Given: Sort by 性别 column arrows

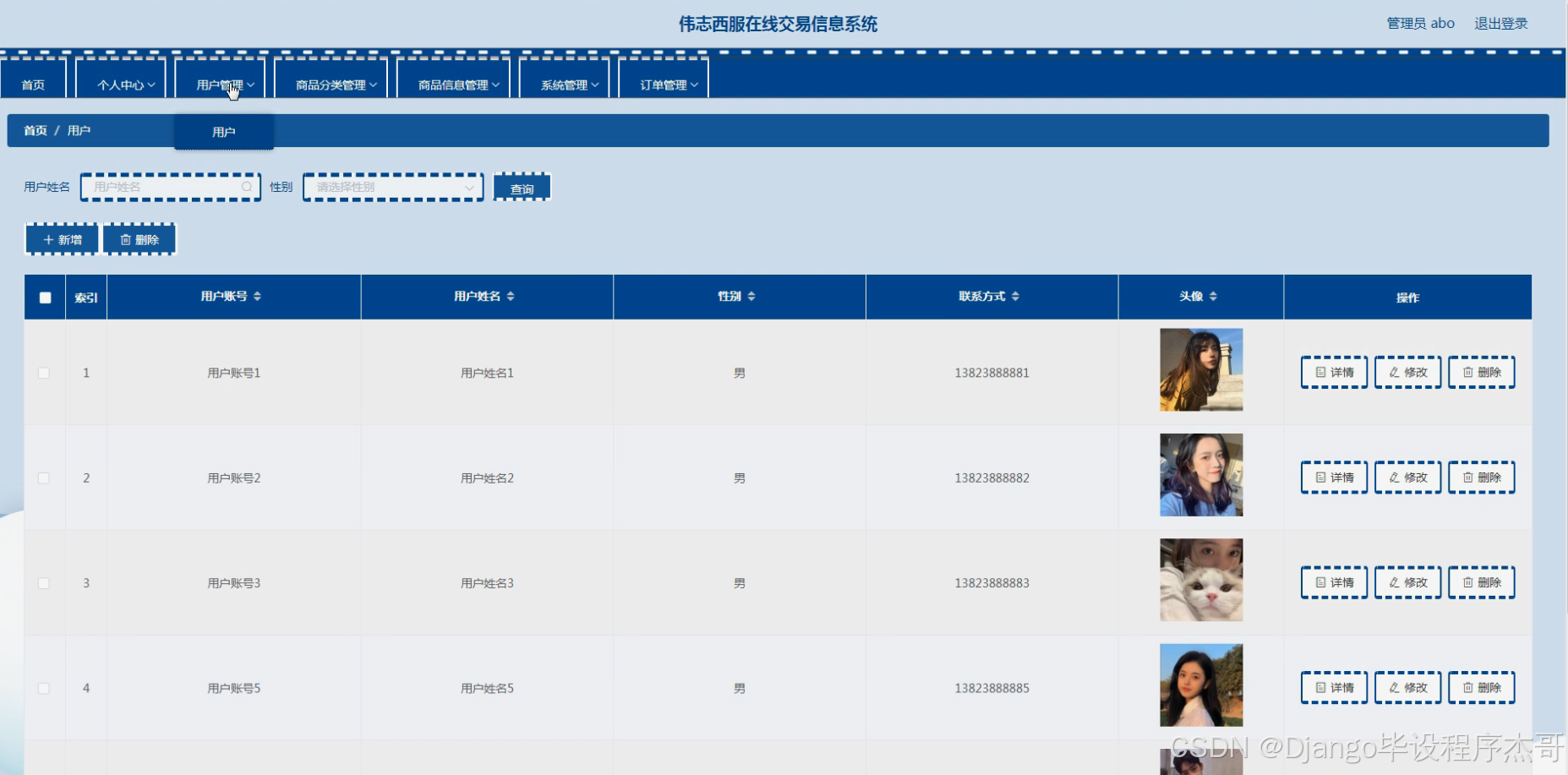Looking at the screenshot, I should point(751,297).
